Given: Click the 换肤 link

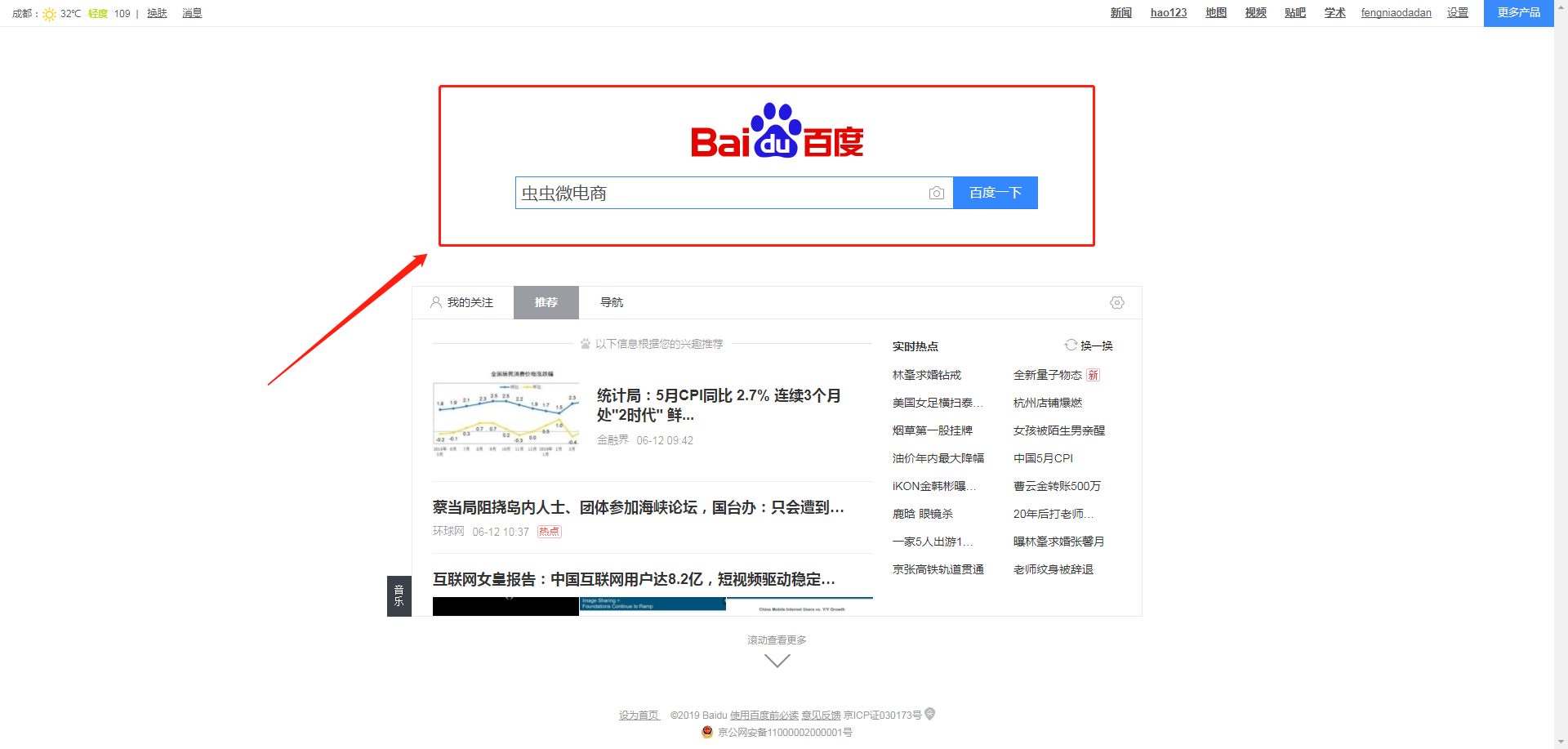Looking at the screenshot, I should tap(157, 14).
